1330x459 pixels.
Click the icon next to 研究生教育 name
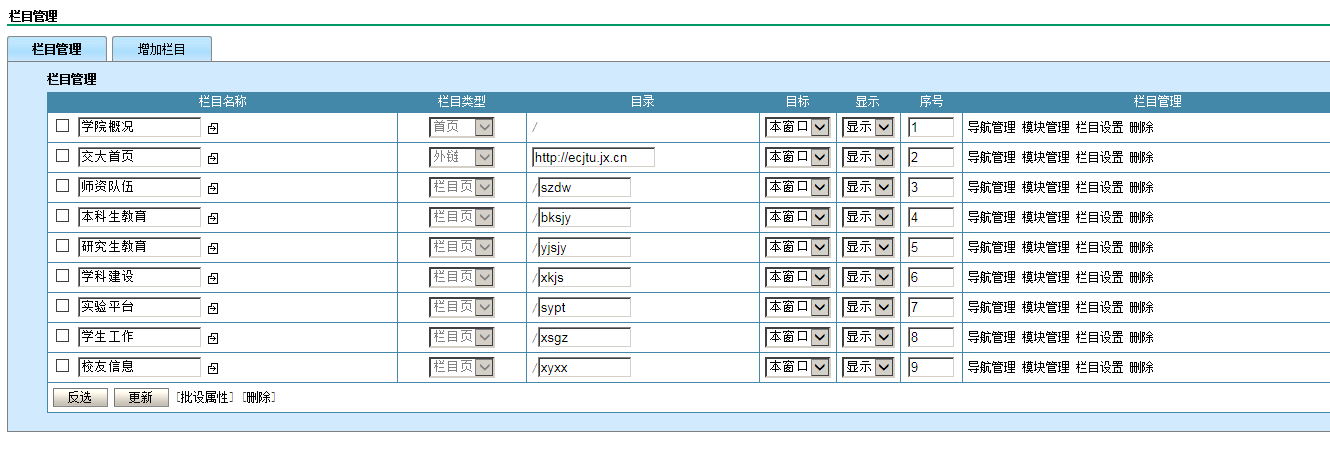(x=212, y=248)
